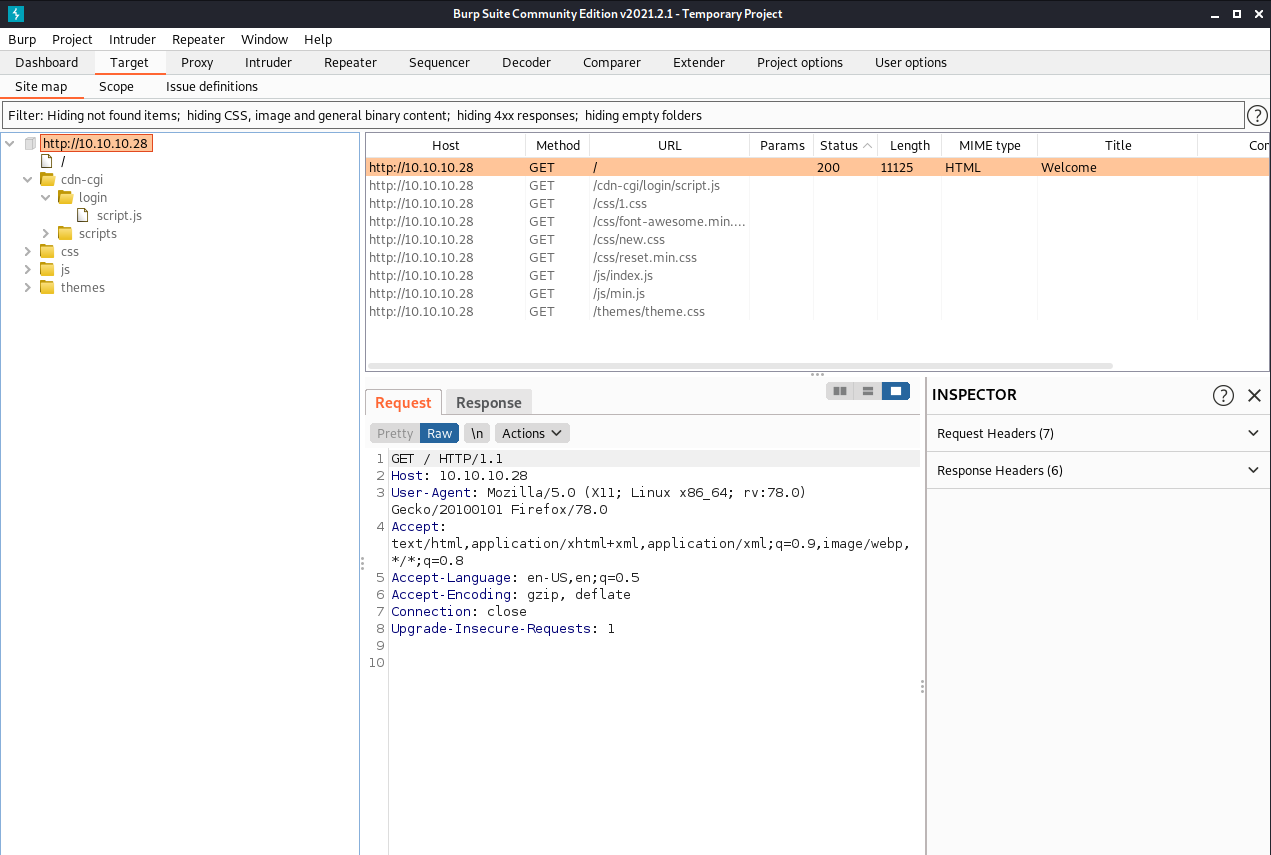Screen dimensions: 1271x855
Task: Select the /js/index.js request row
Action: click(x=622, y=275)
